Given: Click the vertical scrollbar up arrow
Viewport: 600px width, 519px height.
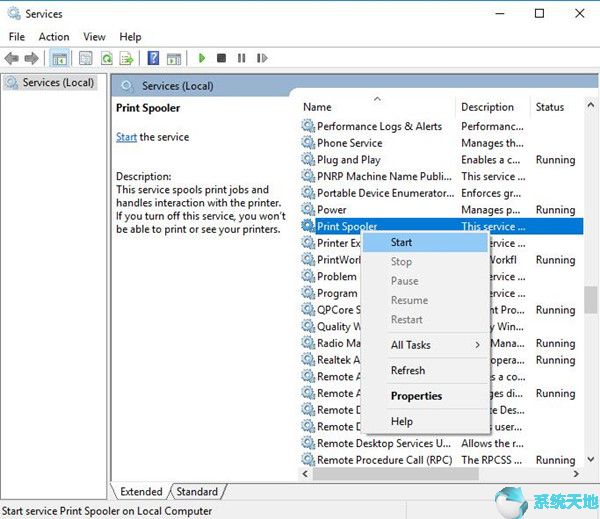Looking at the screenshot, I should [590, 104].
